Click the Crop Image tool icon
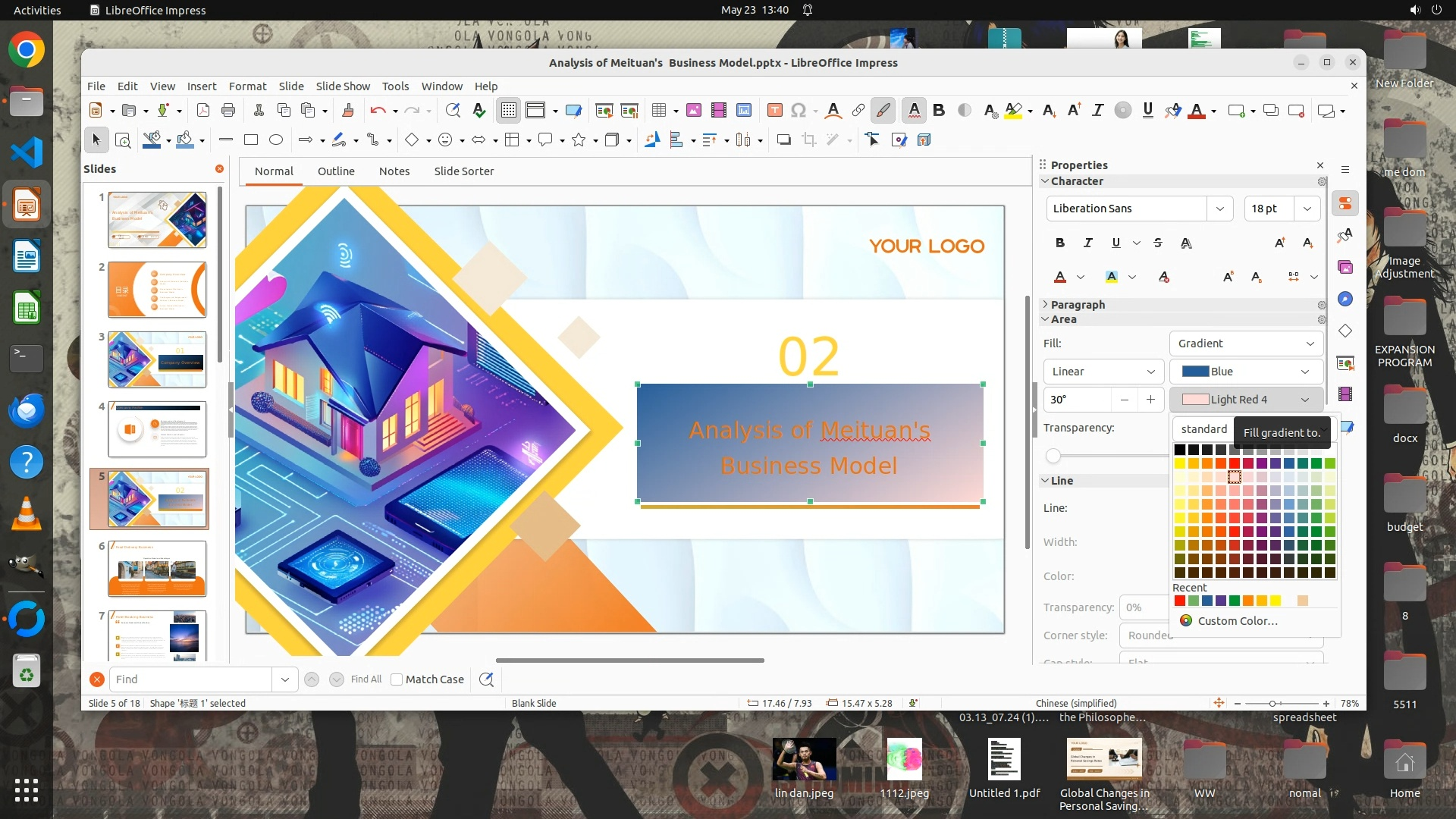1456x819 pixels. [x=809, y=140]
